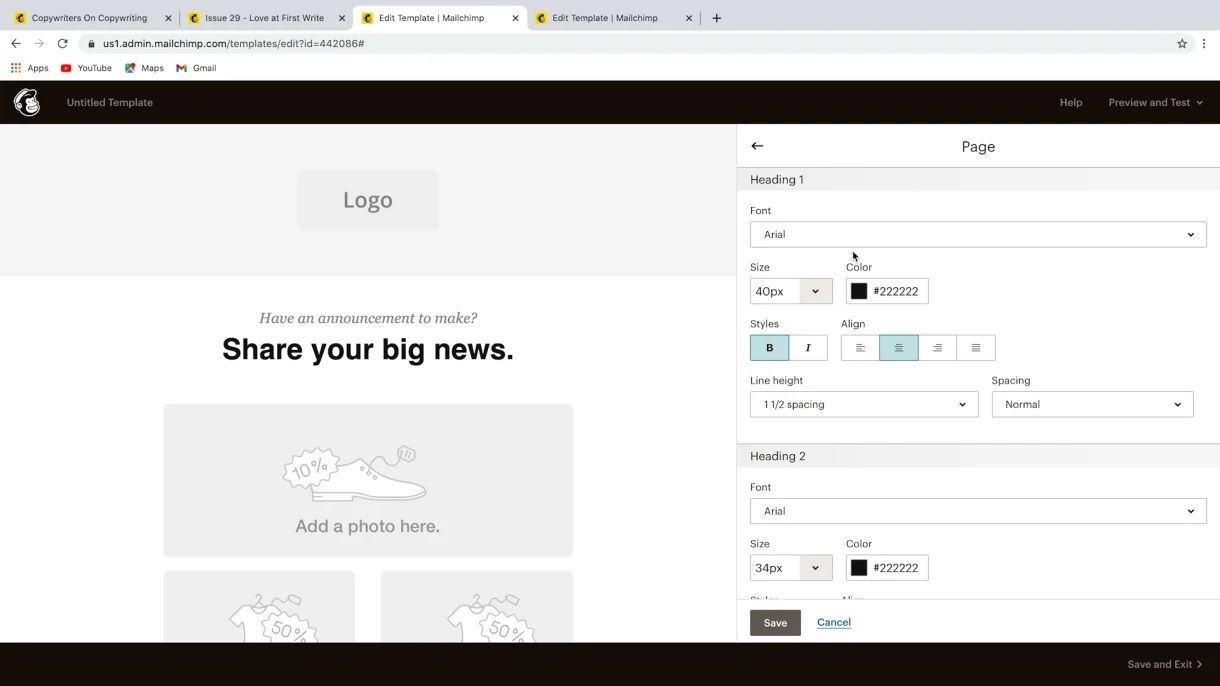This screenshot has width=1220, height=686.
Task: Click Heading 1 color swatch
Action: coord(859,291)
